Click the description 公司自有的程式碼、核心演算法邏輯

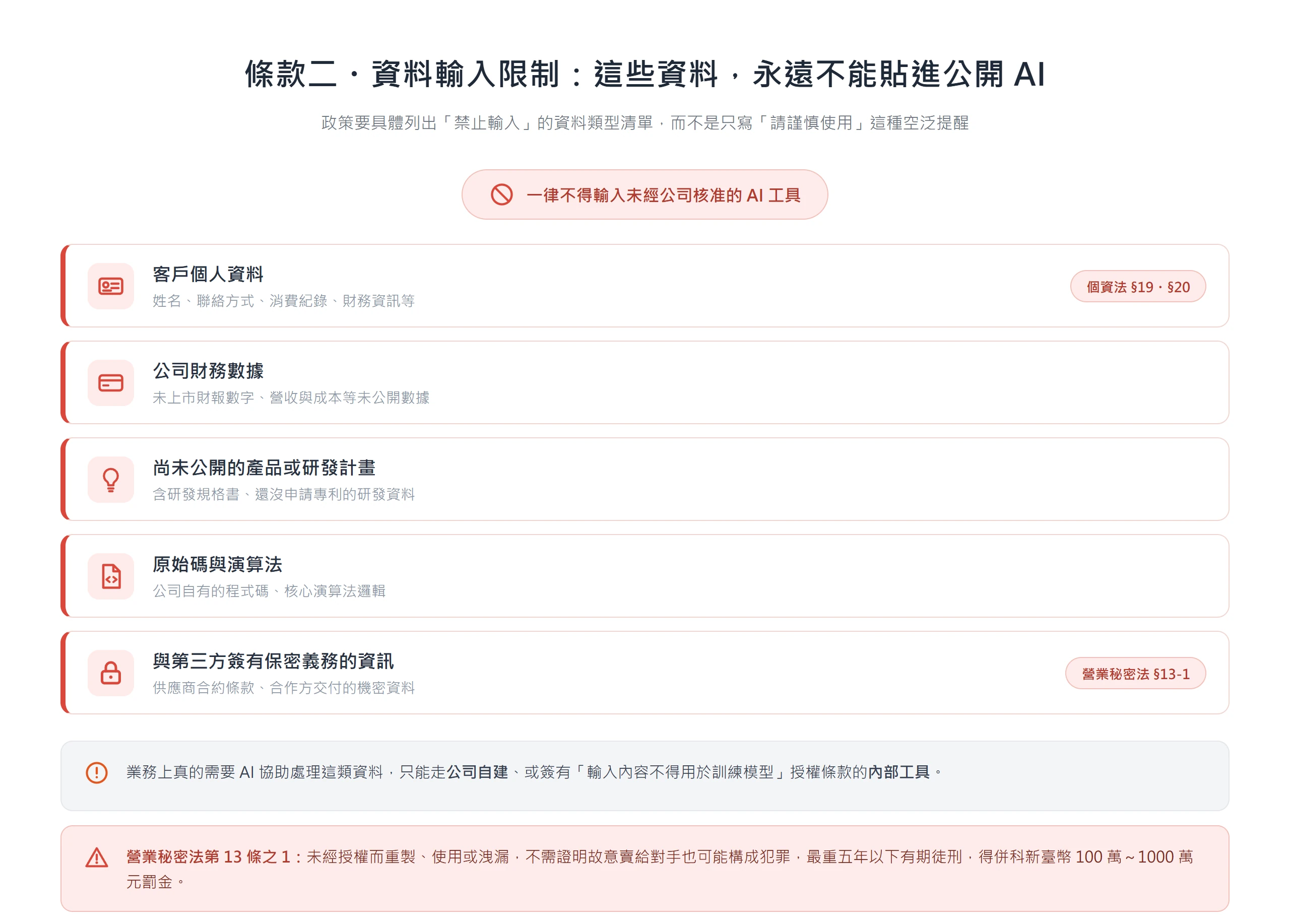click(x=269, y=591)
